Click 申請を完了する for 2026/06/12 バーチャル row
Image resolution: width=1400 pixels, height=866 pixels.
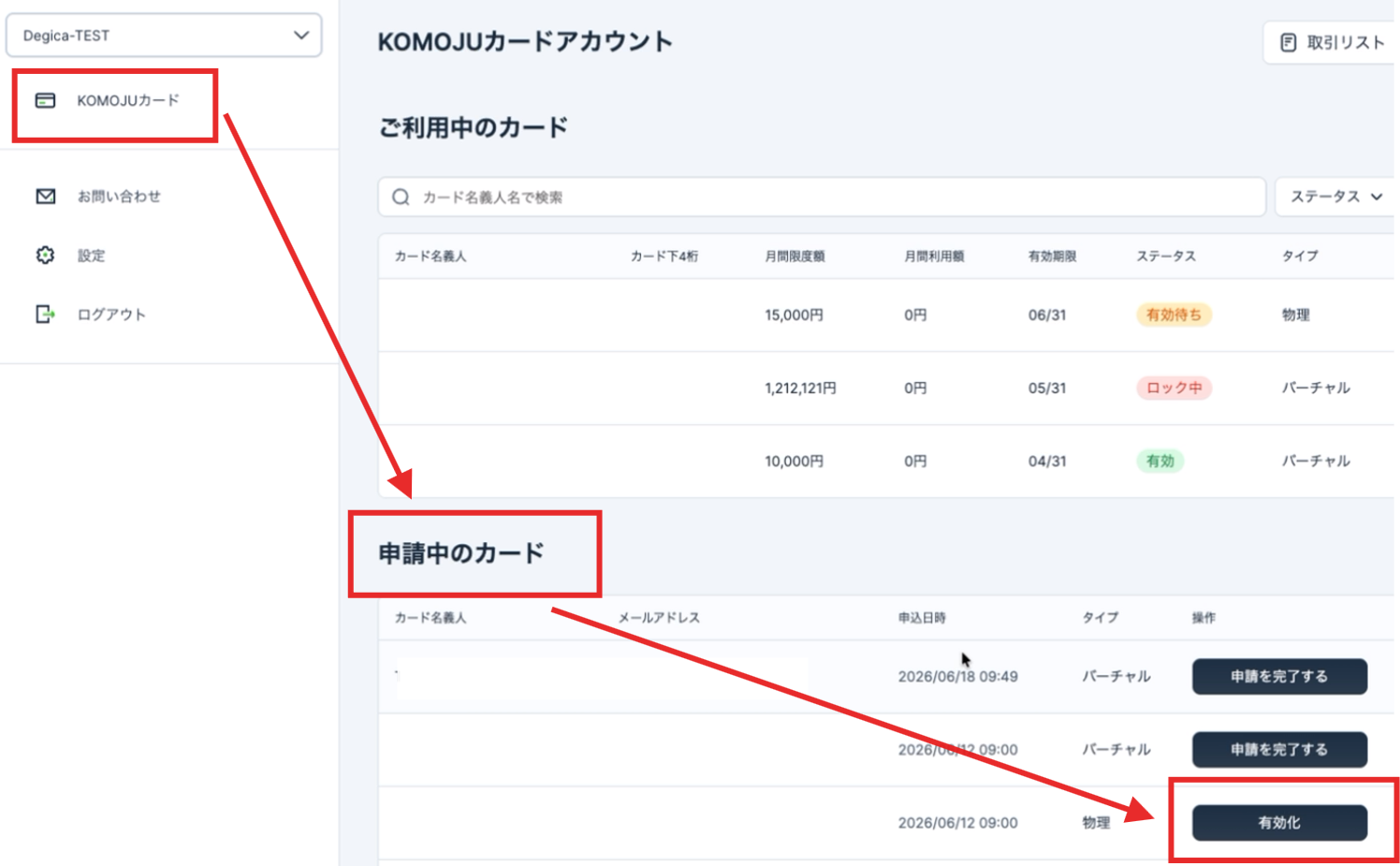(x=1279, y=749)
